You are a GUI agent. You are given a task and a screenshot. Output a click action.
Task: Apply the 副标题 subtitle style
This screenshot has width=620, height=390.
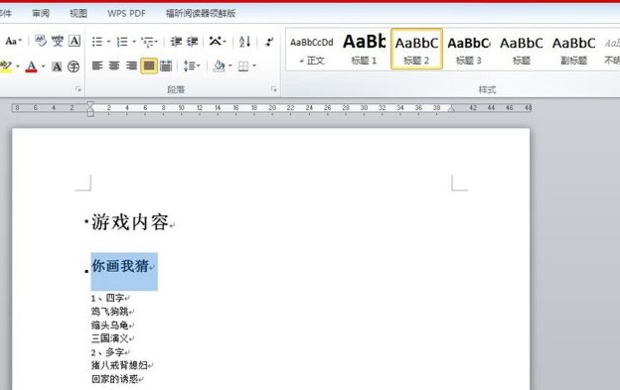(573, 49)
